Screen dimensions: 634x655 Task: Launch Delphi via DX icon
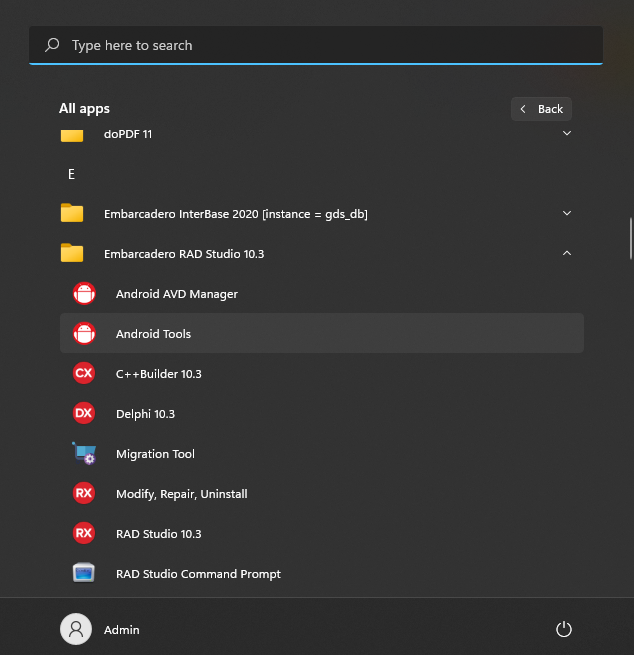coord(84,413)
